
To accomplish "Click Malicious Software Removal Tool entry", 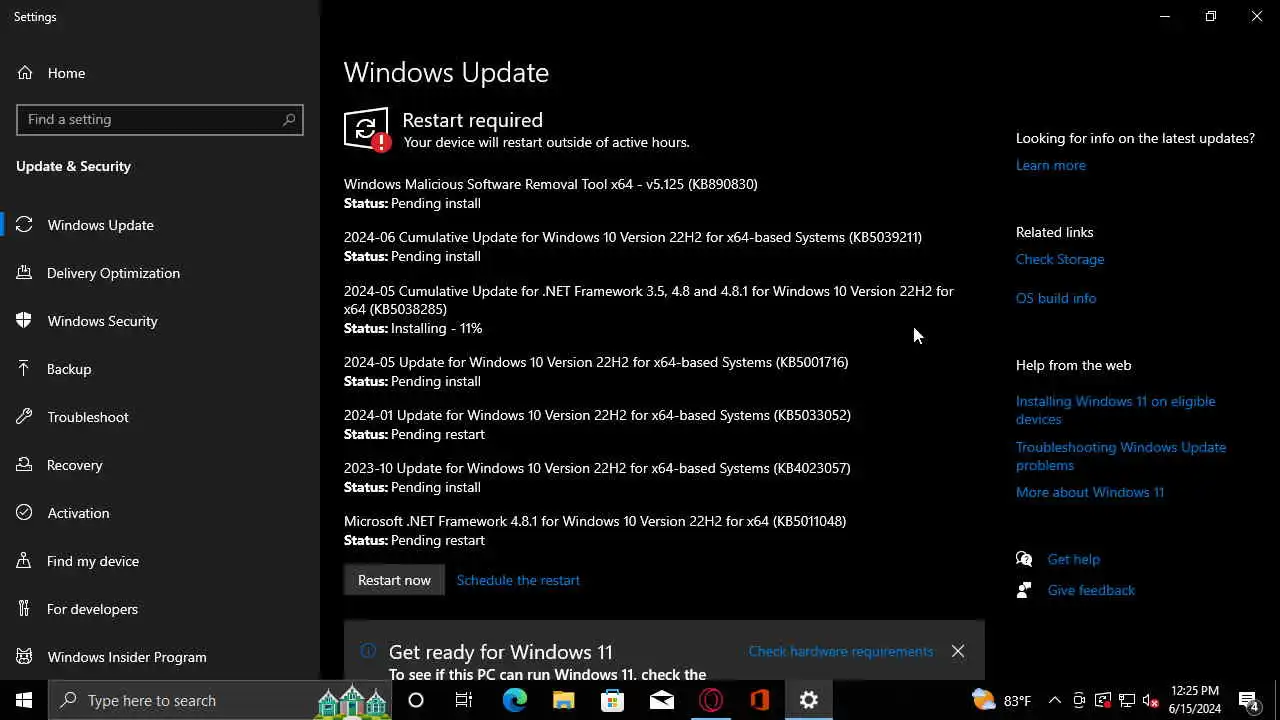I will 551,193.
